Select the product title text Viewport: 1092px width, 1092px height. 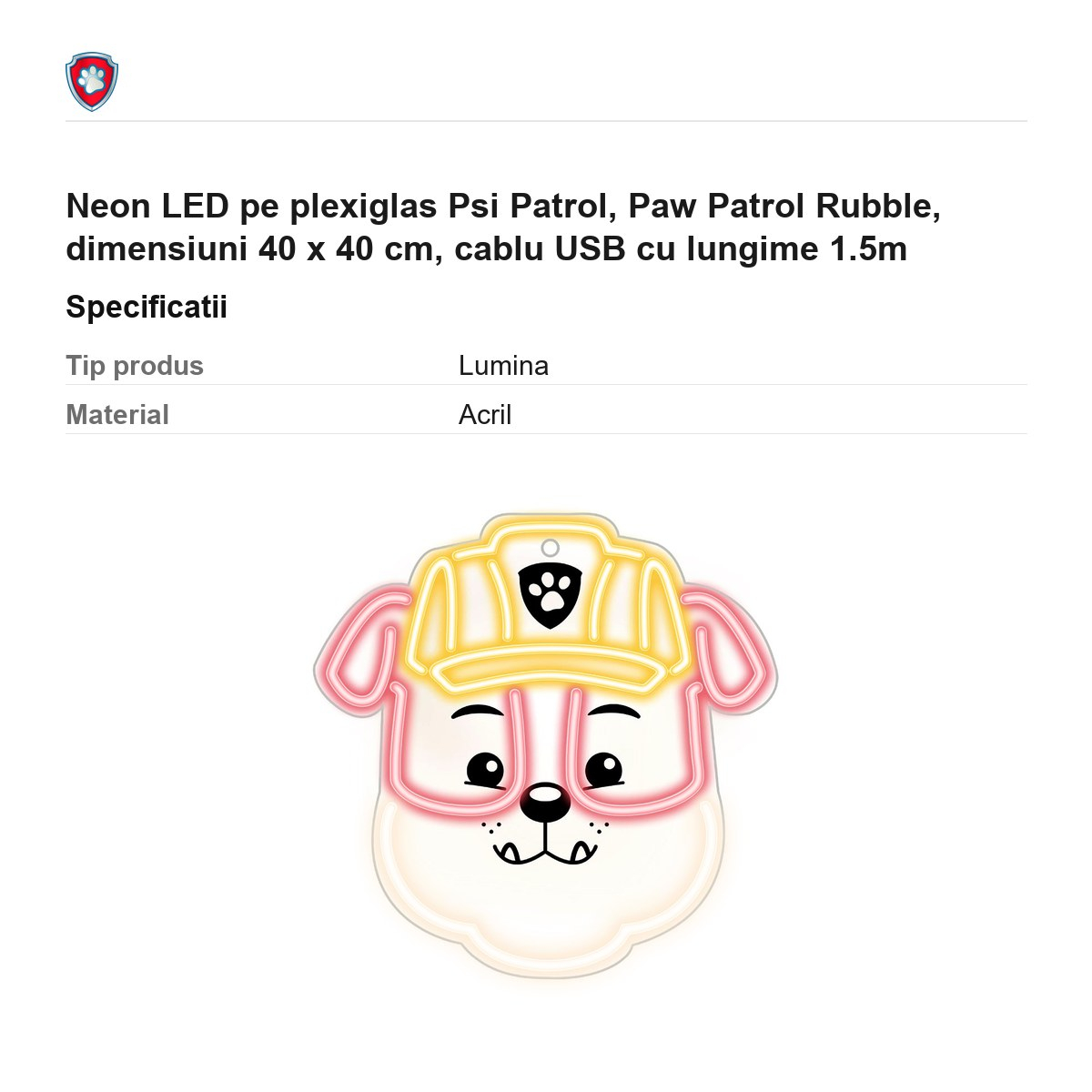click(503, 227)
